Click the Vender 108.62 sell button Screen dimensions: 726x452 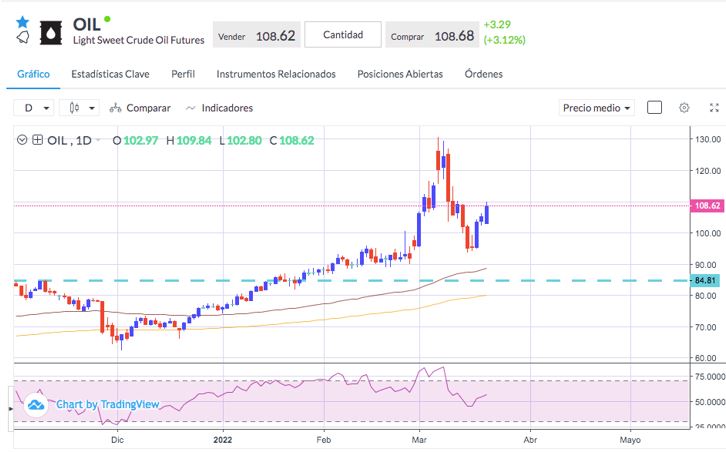tap(257, 36)
